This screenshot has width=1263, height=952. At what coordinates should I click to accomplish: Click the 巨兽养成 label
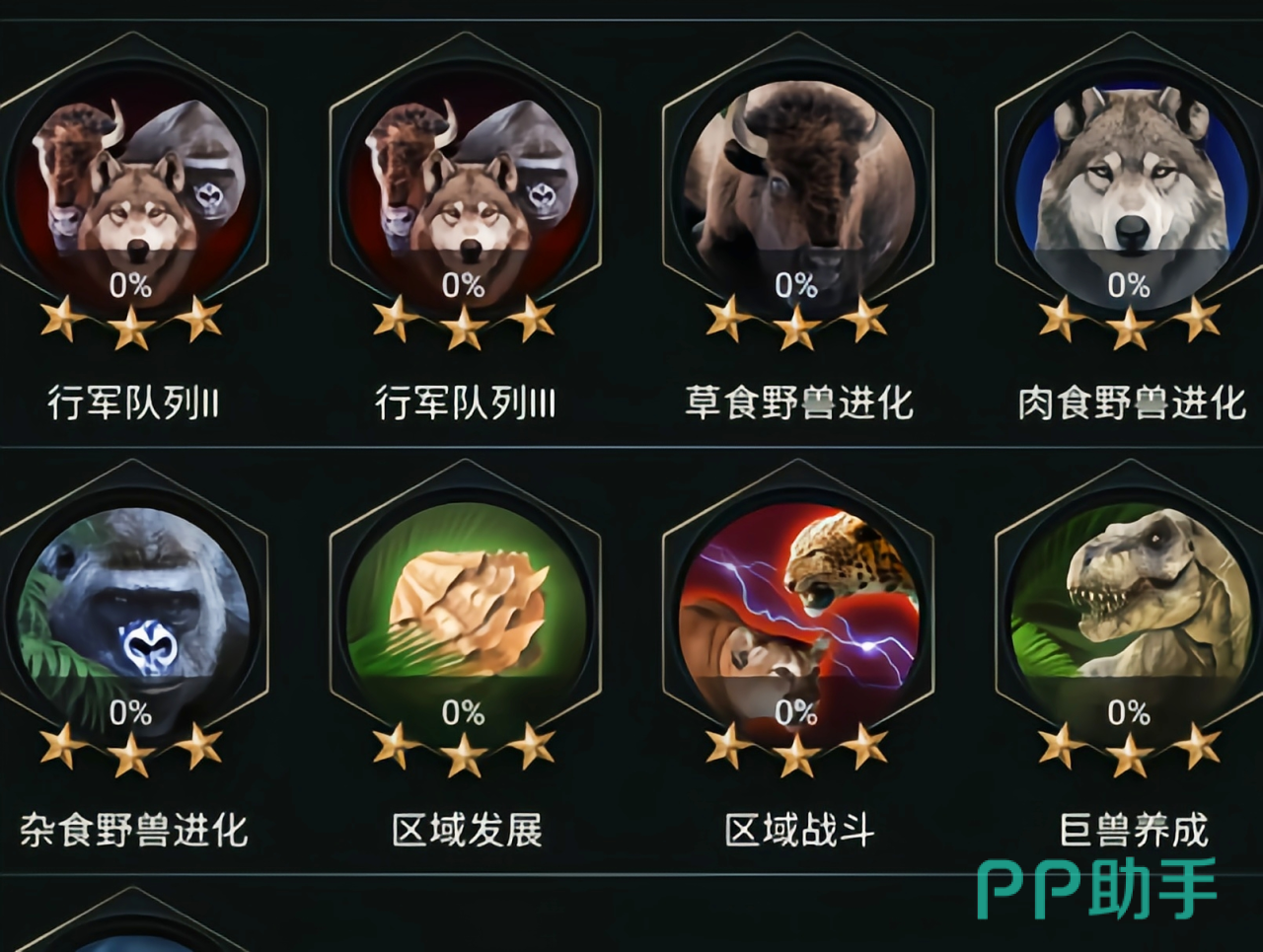point(1133,830)
